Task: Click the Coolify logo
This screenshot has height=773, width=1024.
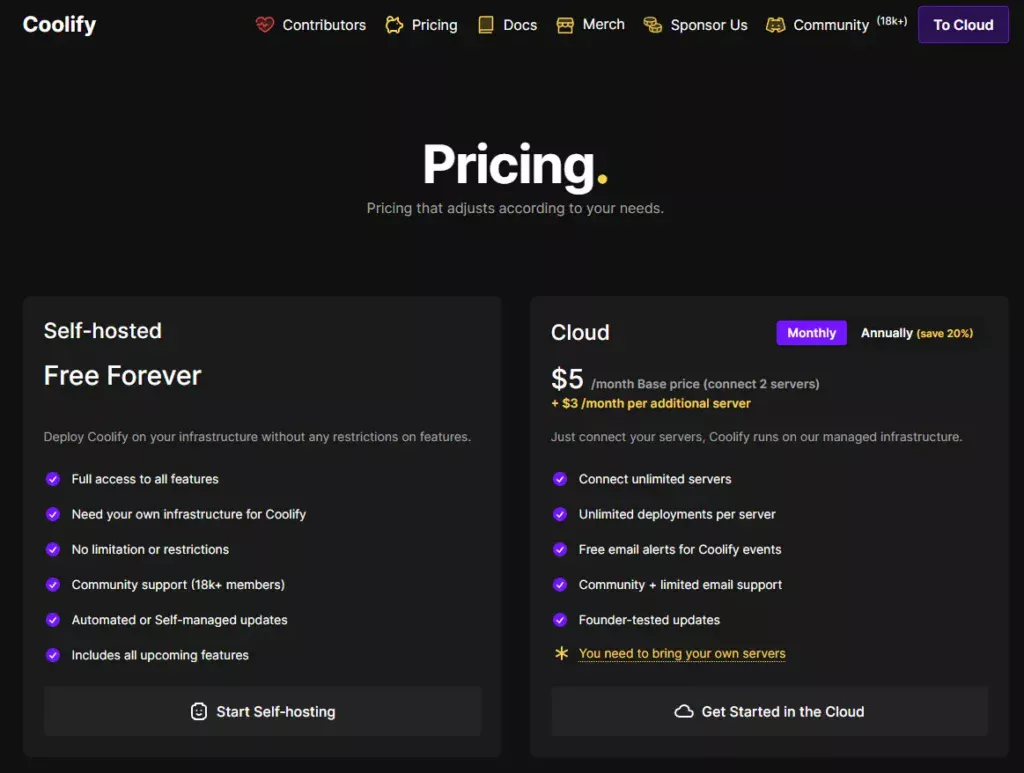Action: pyautogui.click(x=58, y=24)
